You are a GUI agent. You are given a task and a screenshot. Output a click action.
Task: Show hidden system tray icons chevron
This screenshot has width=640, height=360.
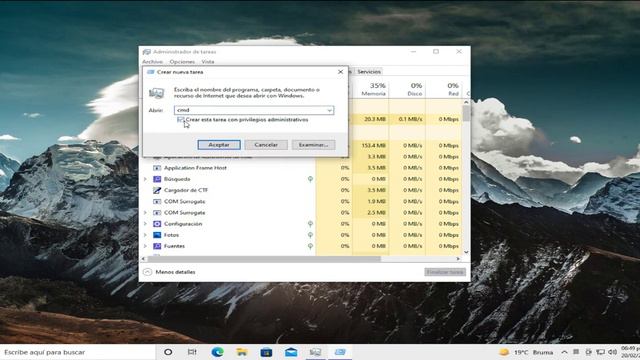tap(564, 352)
